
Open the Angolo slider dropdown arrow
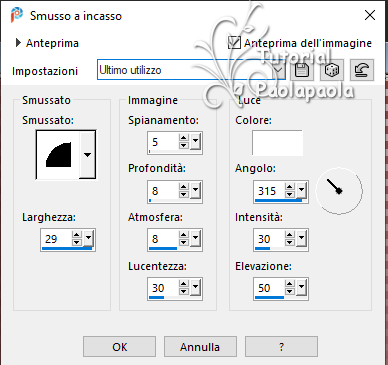coord(301,191)
